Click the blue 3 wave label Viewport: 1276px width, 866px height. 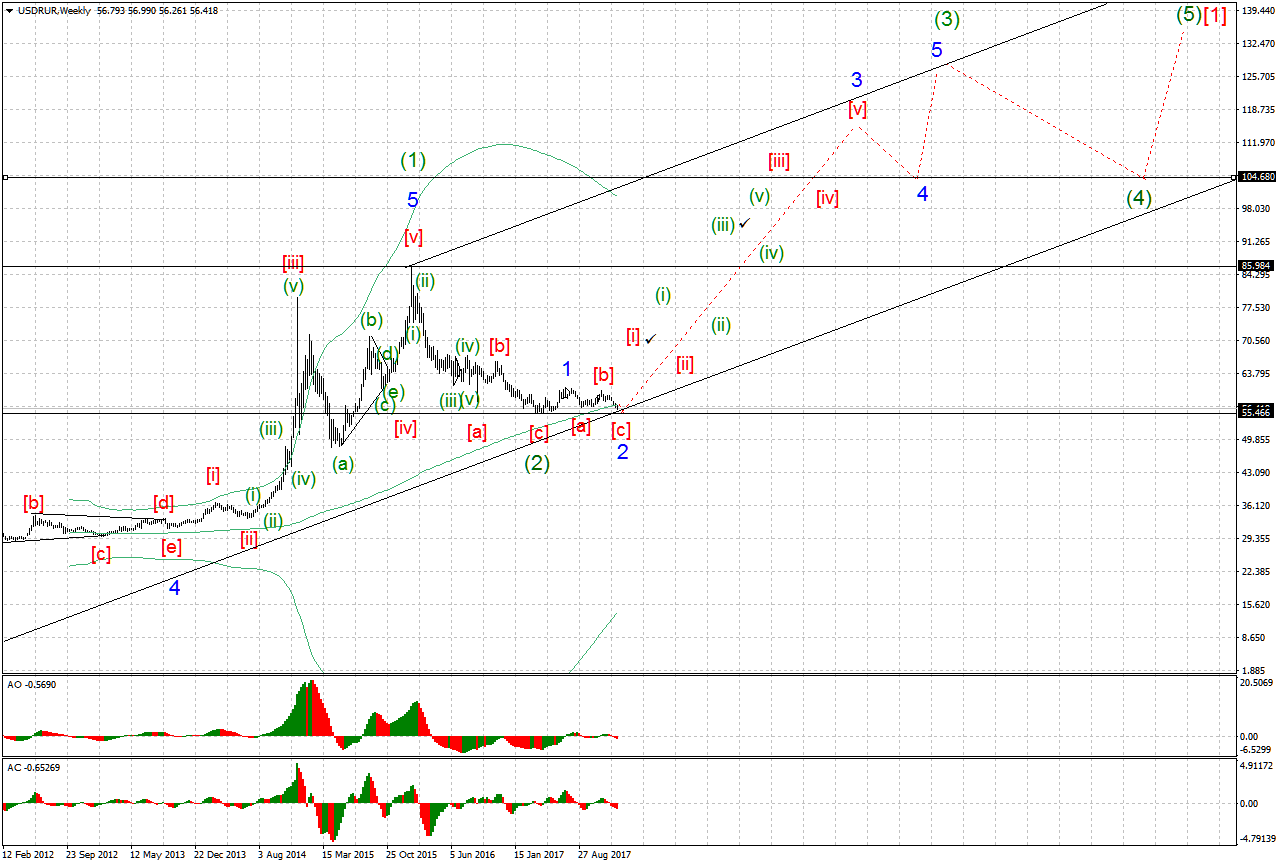point(857,79)
